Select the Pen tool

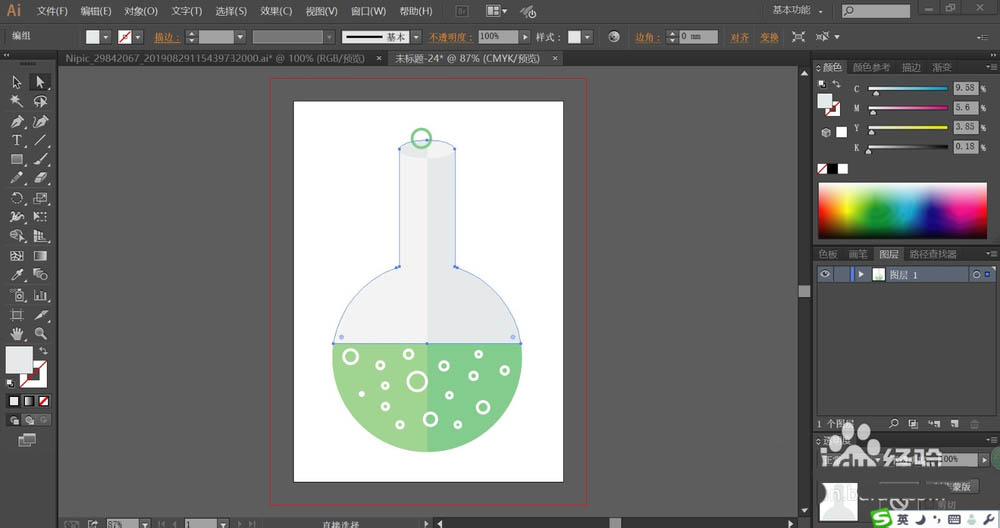(17, 121)
